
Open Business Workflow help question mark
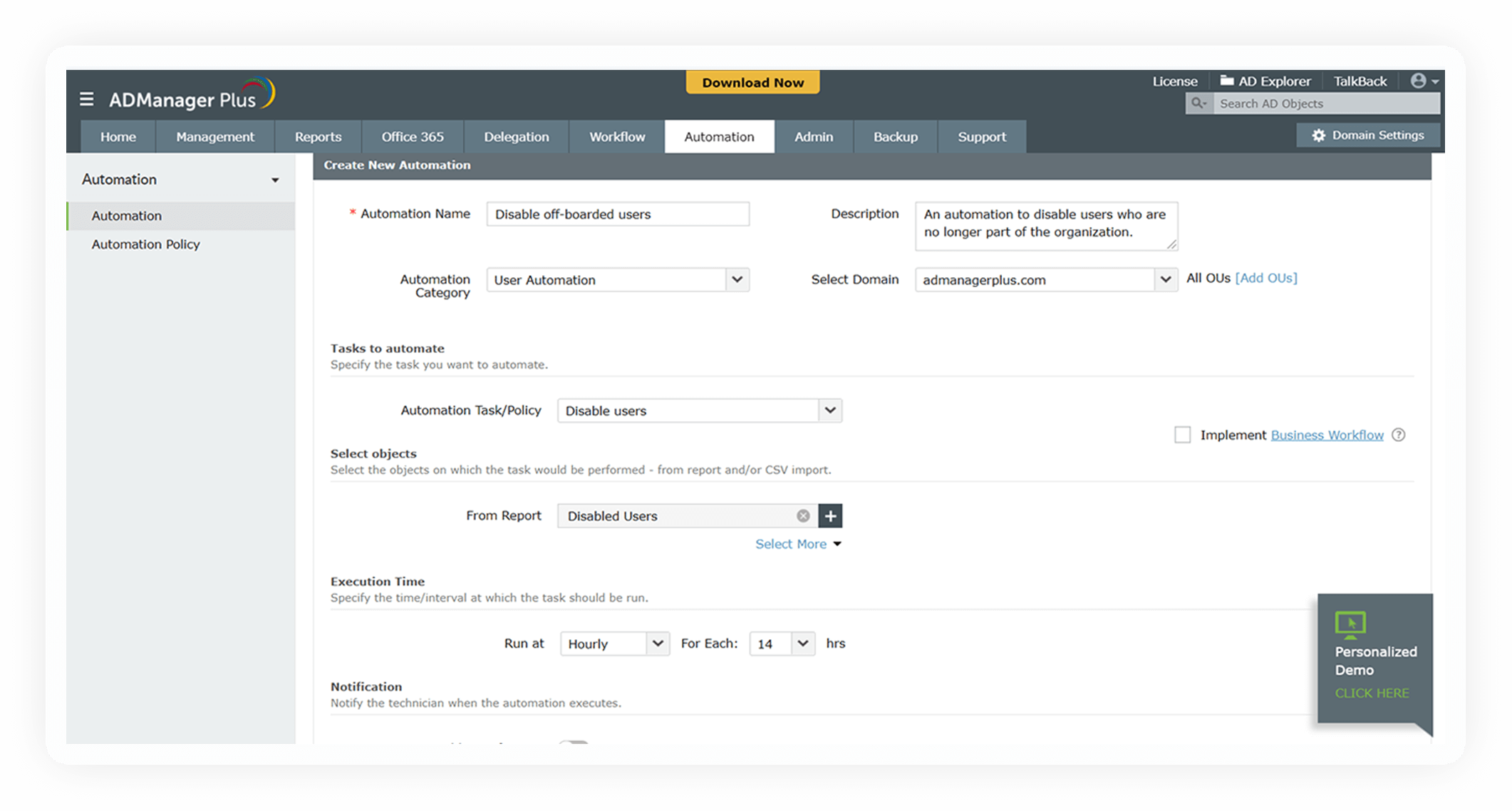(1399, 435)
